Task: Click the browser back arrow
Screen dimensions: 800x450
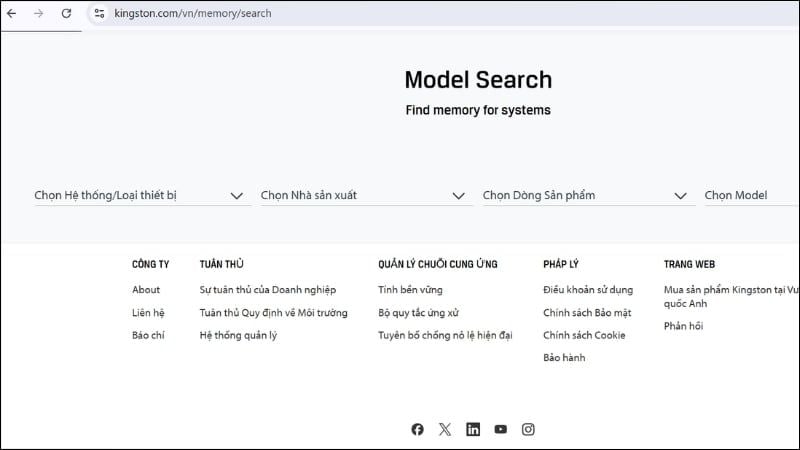Action: tap(12, 14)
